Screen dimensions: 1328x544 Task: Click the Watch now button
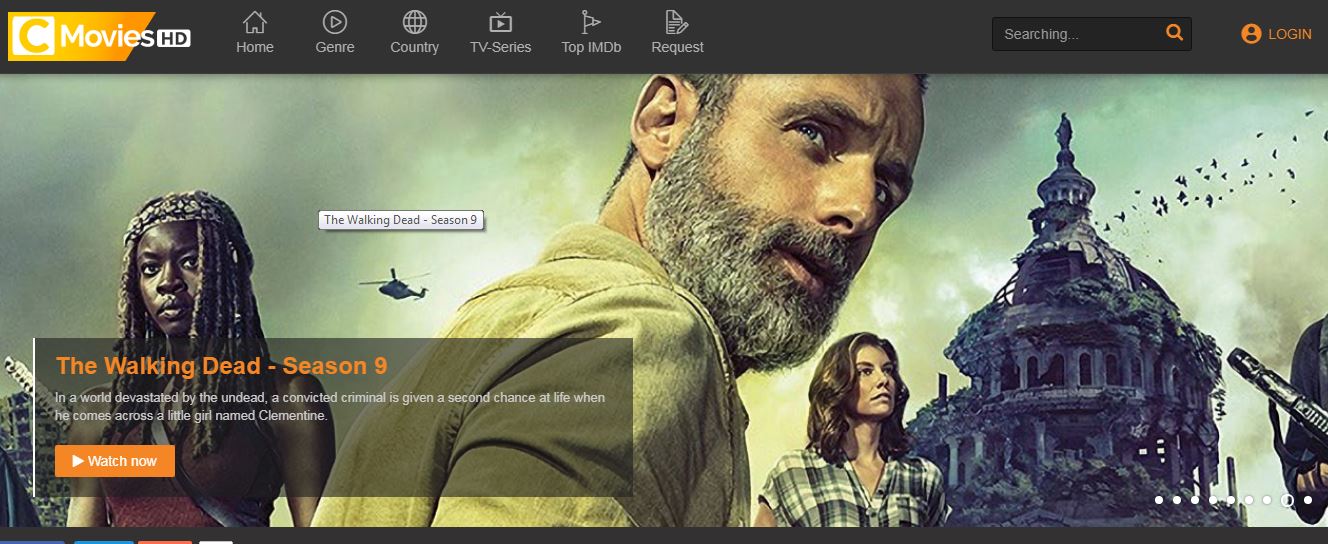click(115, 461)
